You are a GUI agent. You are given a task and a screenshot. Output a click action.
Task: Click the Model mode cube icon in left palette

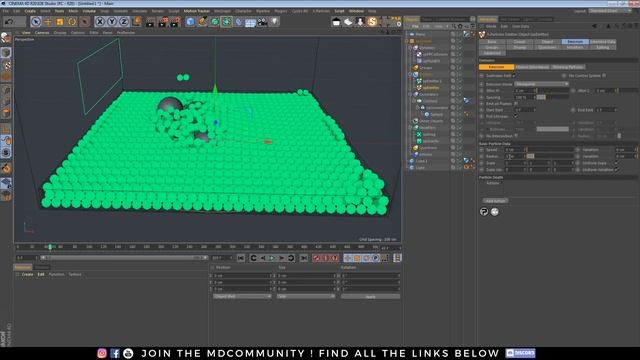[6, 52]
